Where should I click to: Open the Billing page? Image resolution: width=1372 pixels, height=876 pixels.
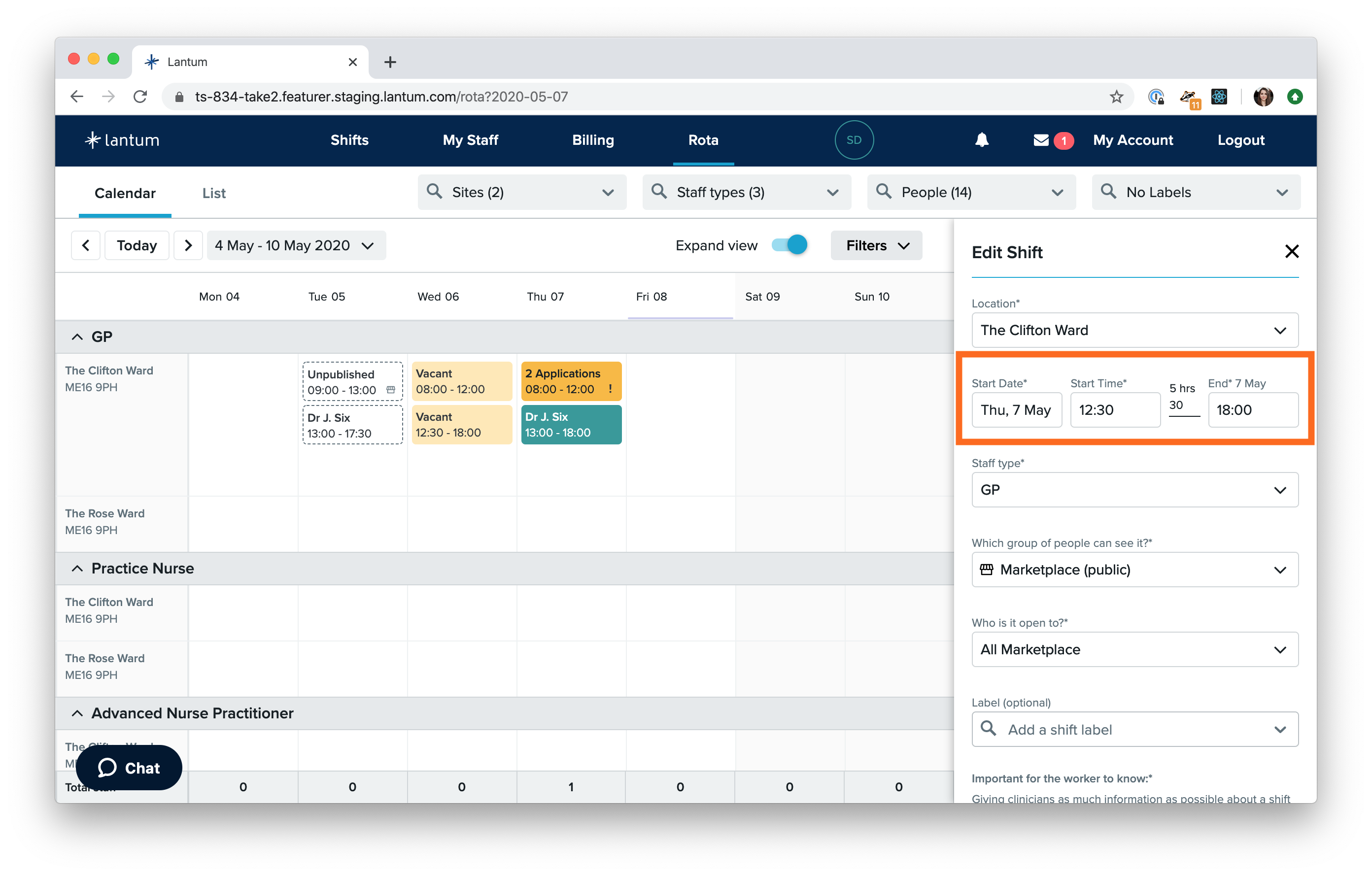pos(592,139)
